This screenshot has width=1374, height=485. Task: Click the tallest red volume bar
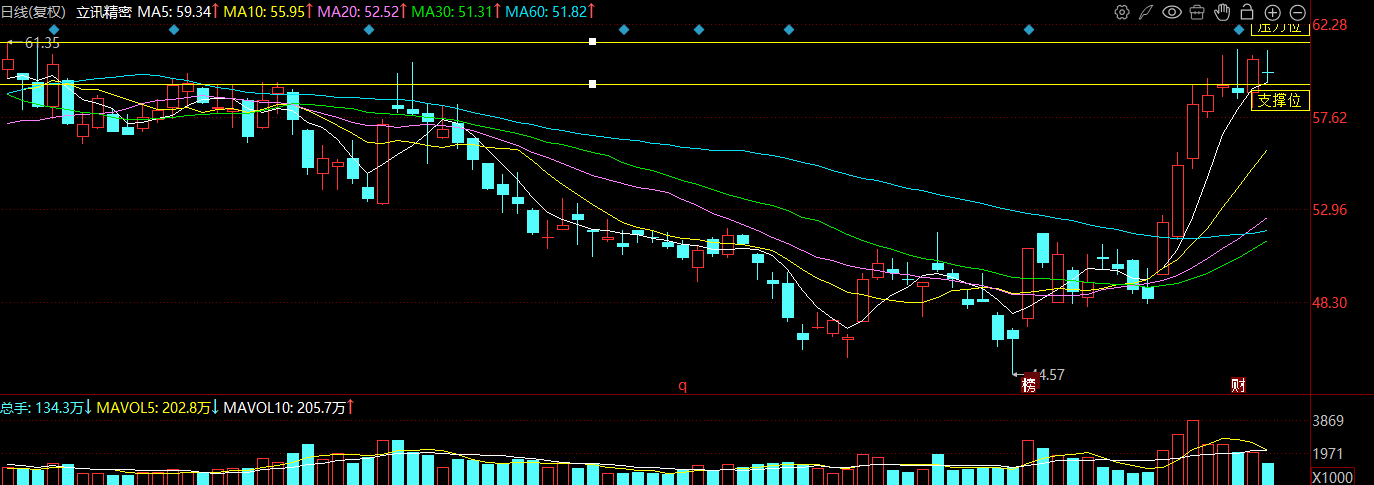coord(1192,452)
